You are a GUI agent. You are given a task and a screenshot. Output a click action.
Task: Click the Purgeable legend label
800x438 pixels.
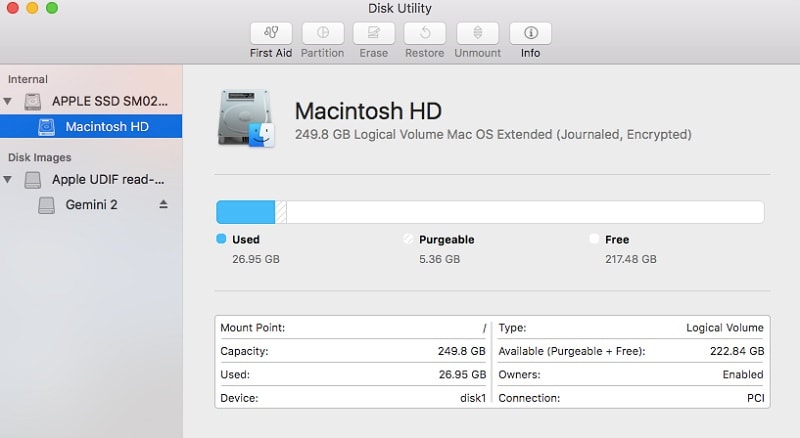click(446, 239)
